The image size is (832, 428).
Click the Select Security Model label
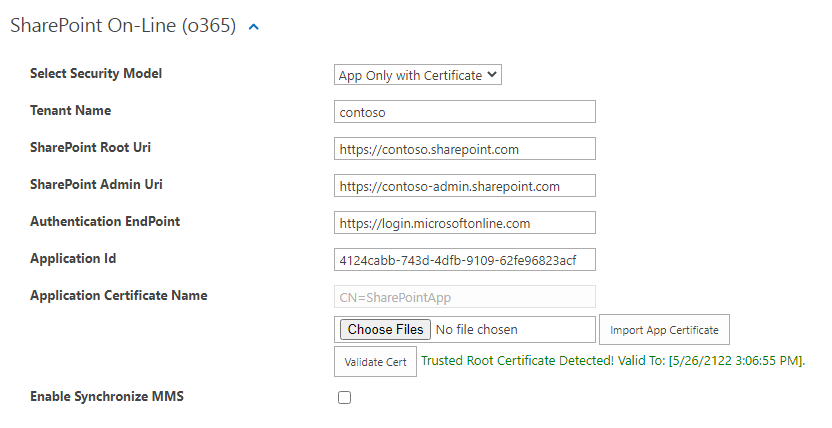[x=96, y=74]
